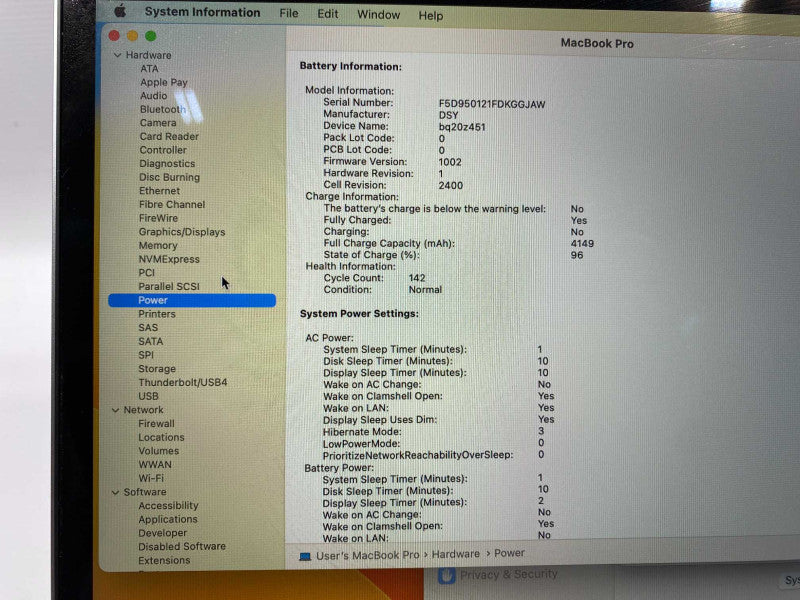Select Diagnostics in the sidebar
800x600 pixels.
[x=167, y=164]
